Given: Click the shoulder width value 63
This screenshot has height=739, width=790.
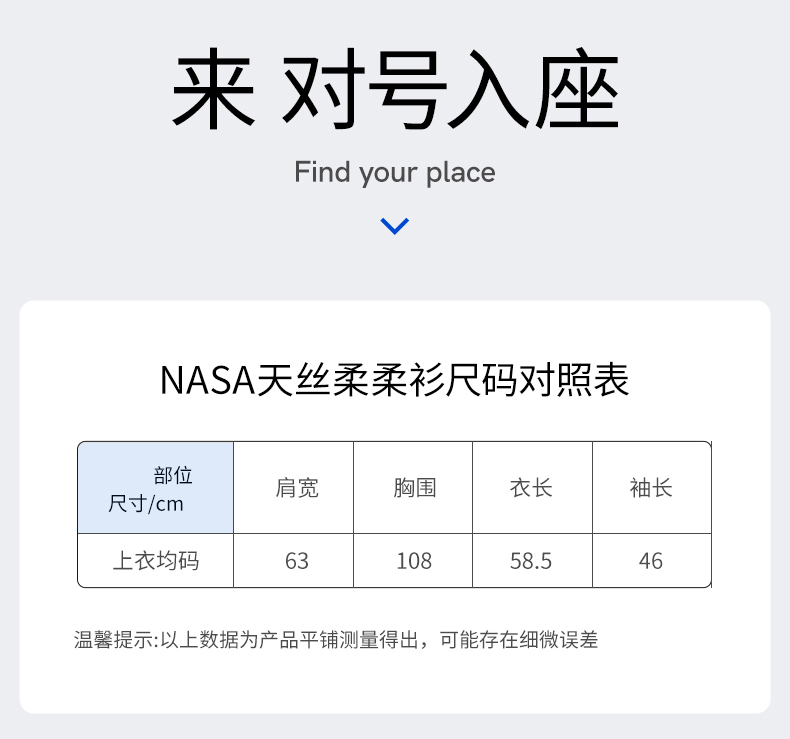Looking at the screenshot, I should point(297,561).
